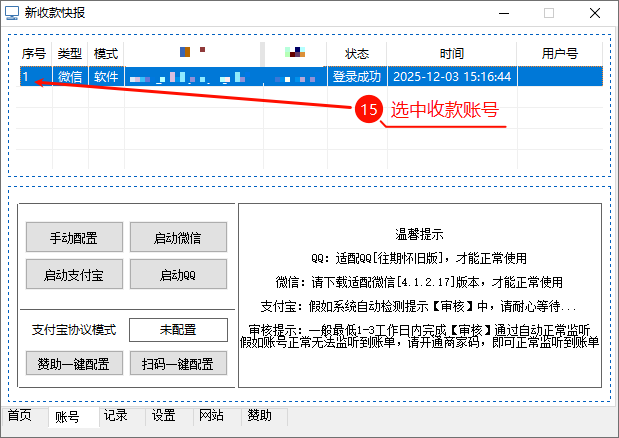This screenshot has height=438, width=619.
Task: Select the 赞助 tab
Action: point(259,416)
